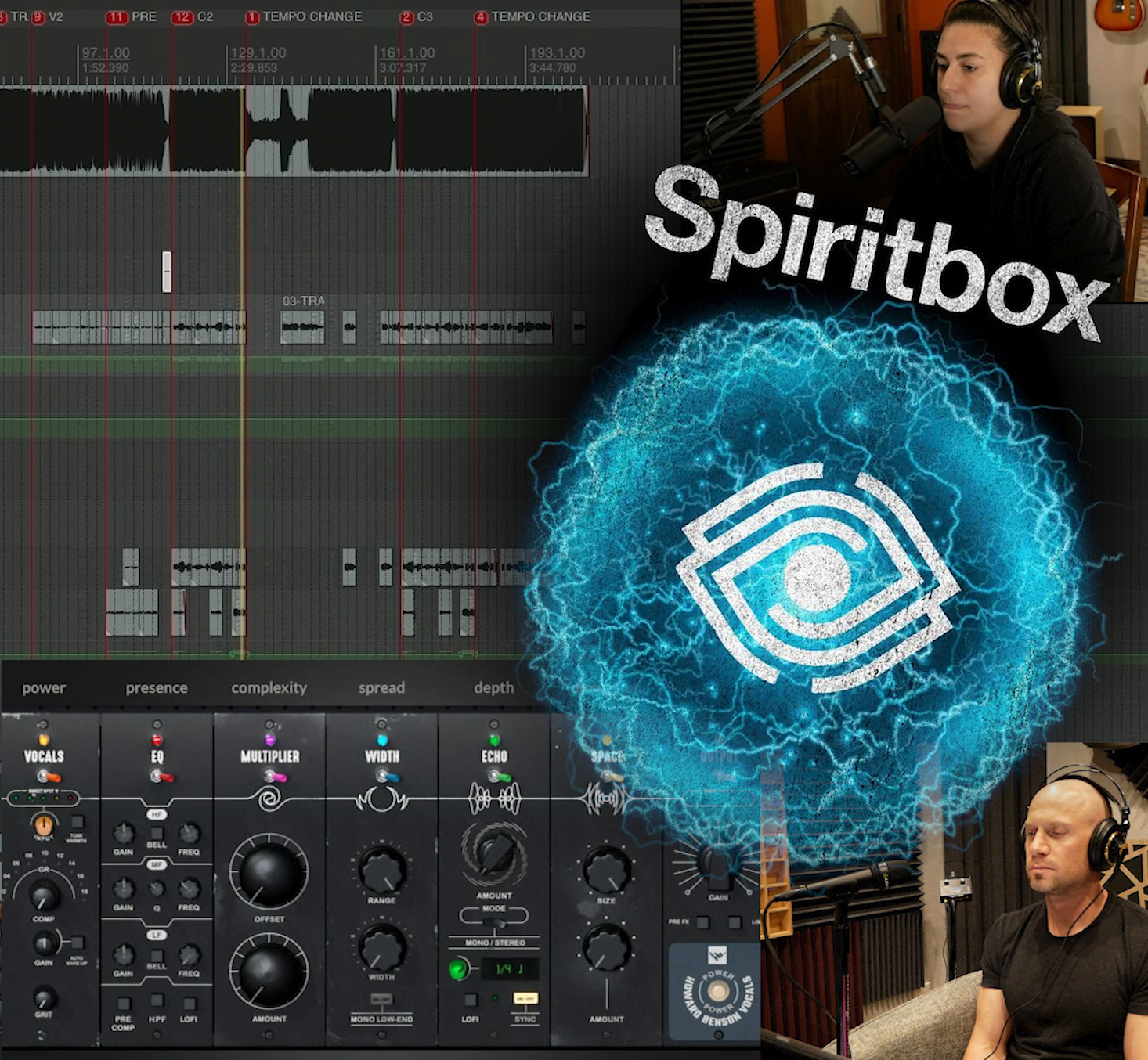
Task: Click the Space module reverb icon
Action: tap(606, 799)
